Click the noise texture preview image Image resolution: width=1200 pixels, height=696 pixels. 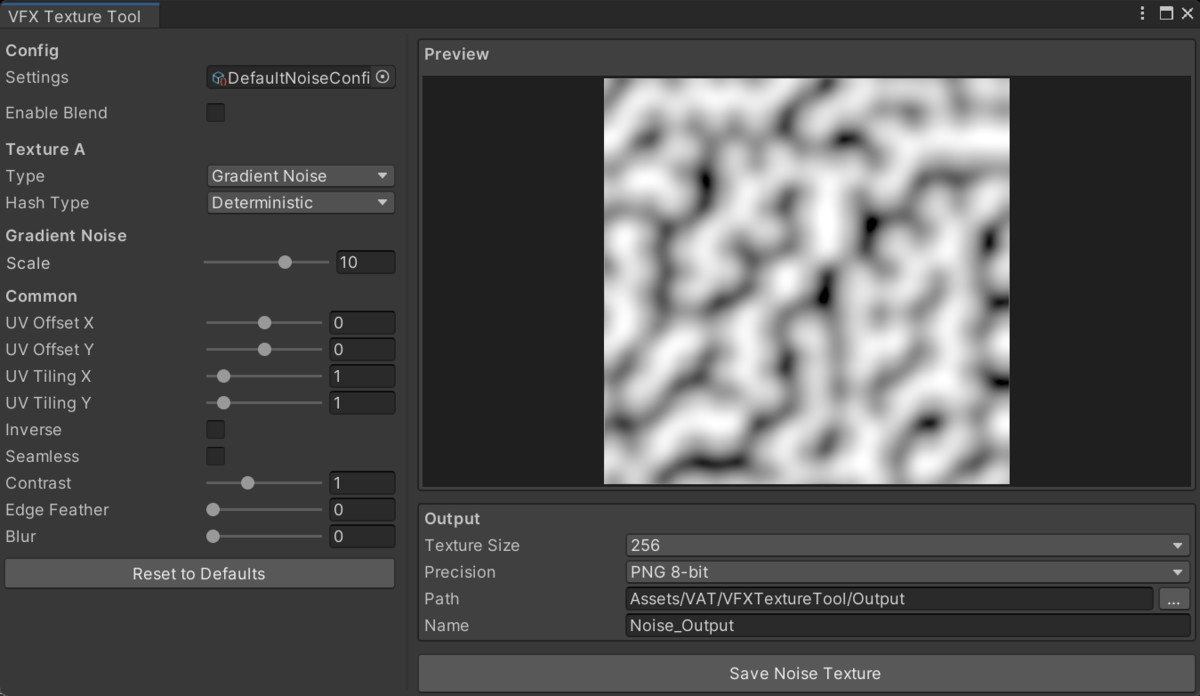[x=806, y=281]
